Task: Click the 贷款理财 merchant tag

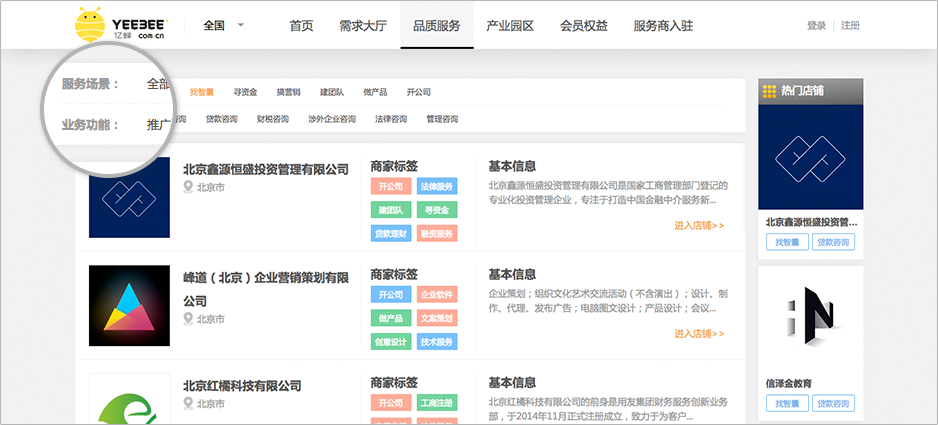Action: pos(391,234)
